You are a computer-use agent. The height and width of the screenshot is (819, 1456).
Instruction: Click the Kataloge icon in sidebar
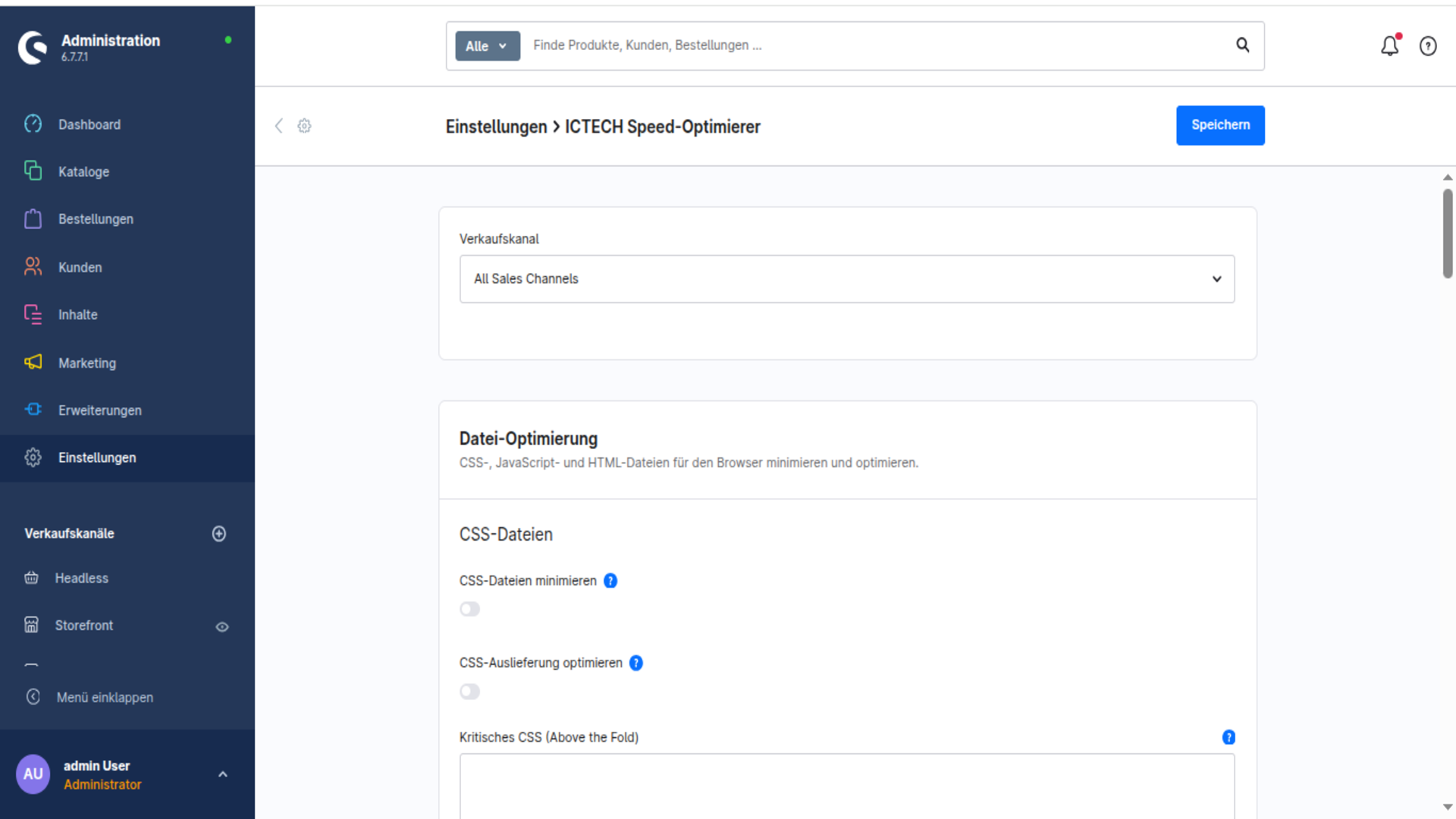click(x=33, y=171)
